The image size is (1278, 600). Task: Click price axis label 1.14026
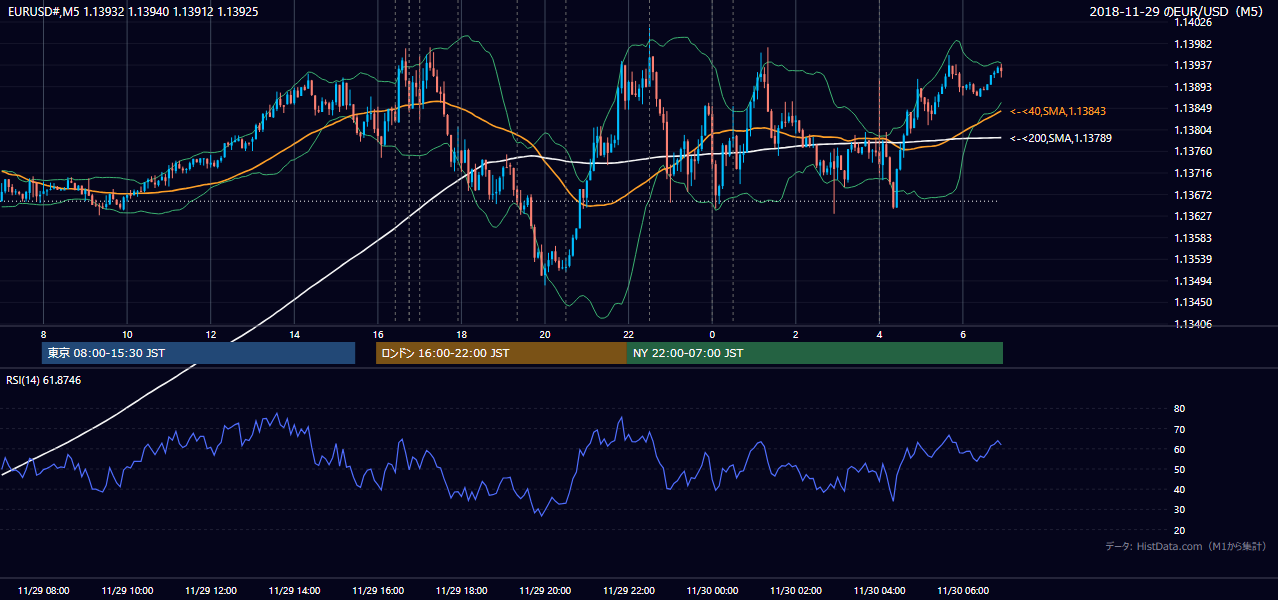1192,22
